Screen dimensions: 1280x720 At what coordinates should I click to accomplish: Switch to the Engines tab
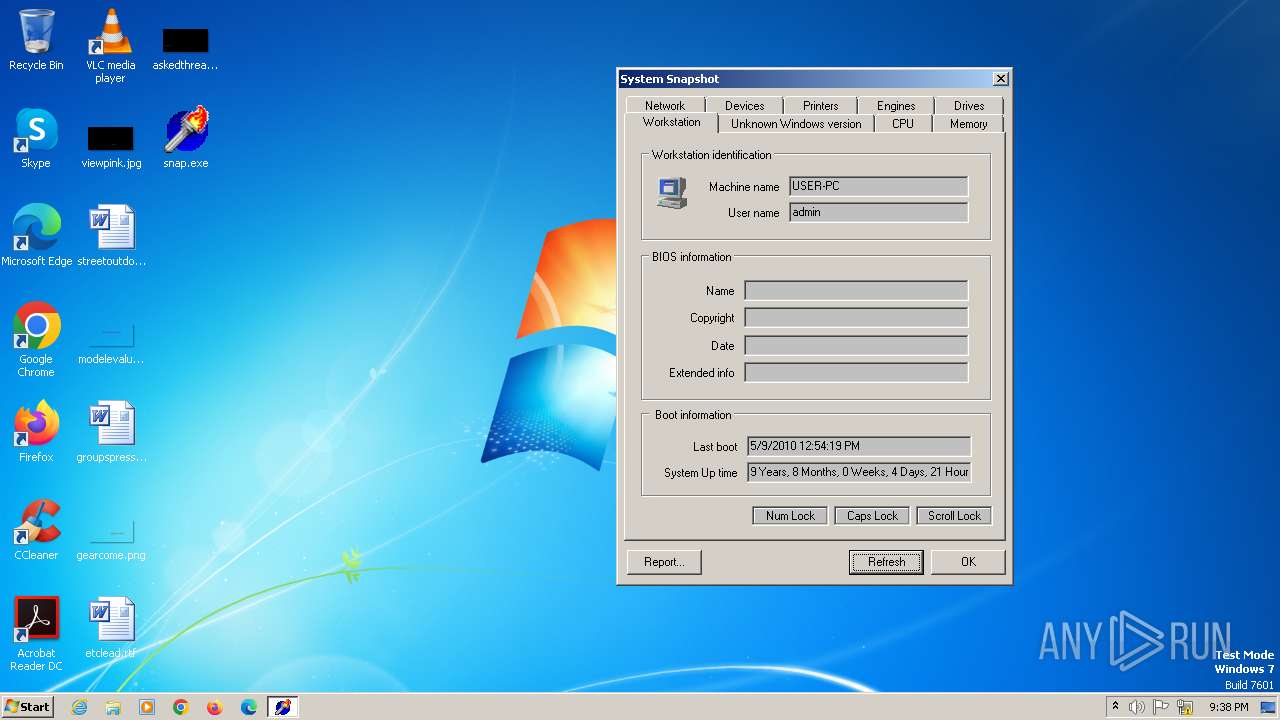(x=896, y=105)
